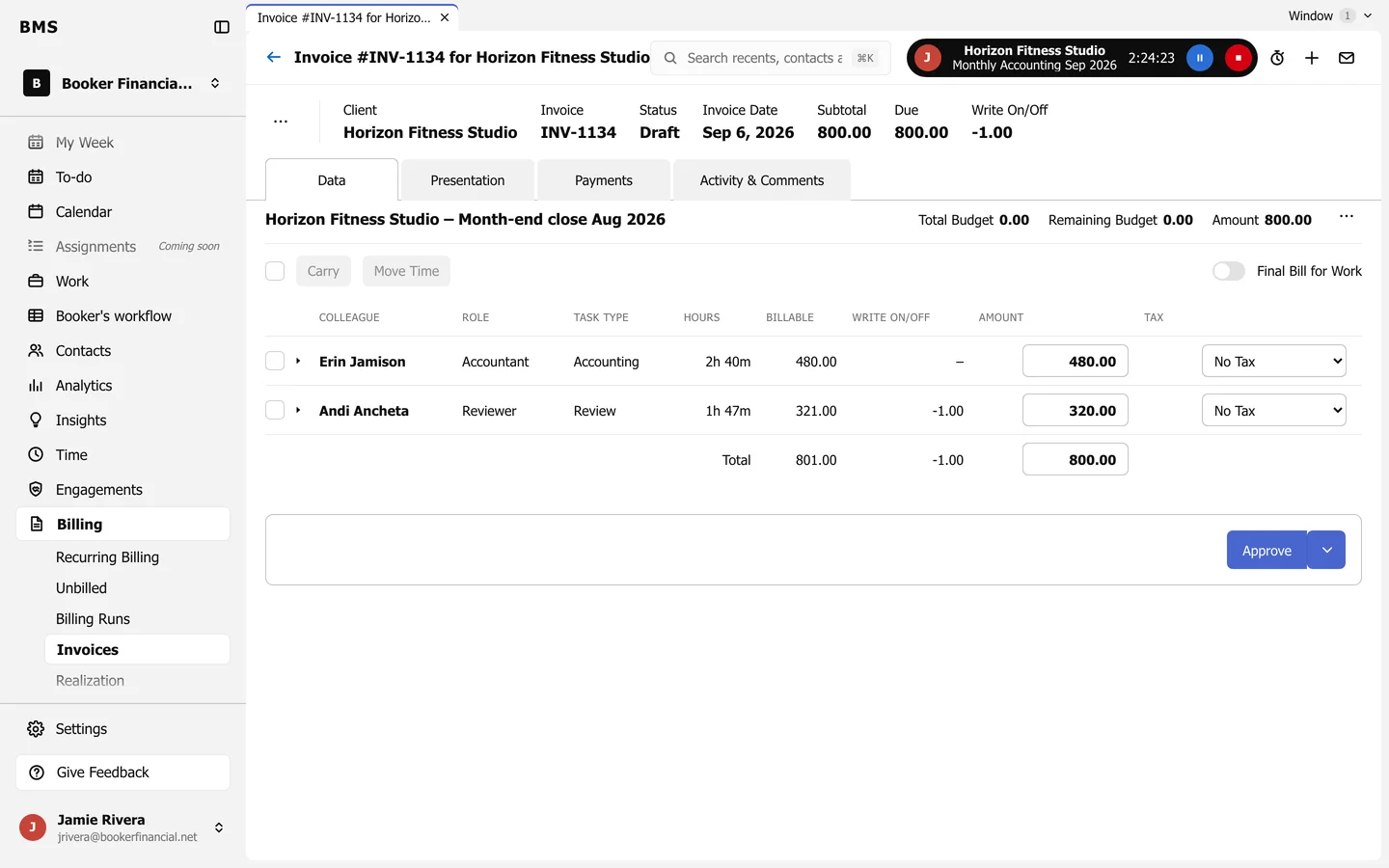
Task: Click the Approve button
Action: pos(1266,550)
